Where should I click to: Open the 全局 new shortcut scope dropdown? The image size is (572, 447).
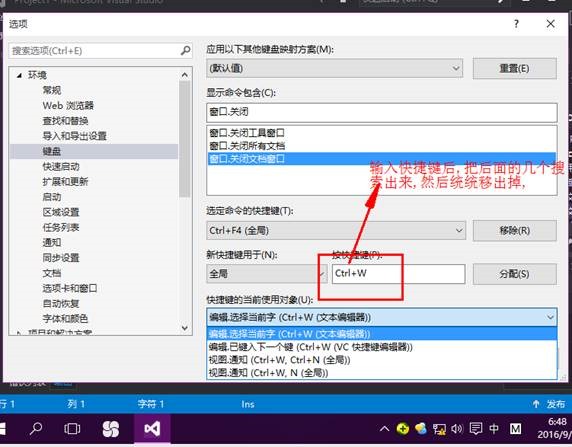tap(266, 273)
